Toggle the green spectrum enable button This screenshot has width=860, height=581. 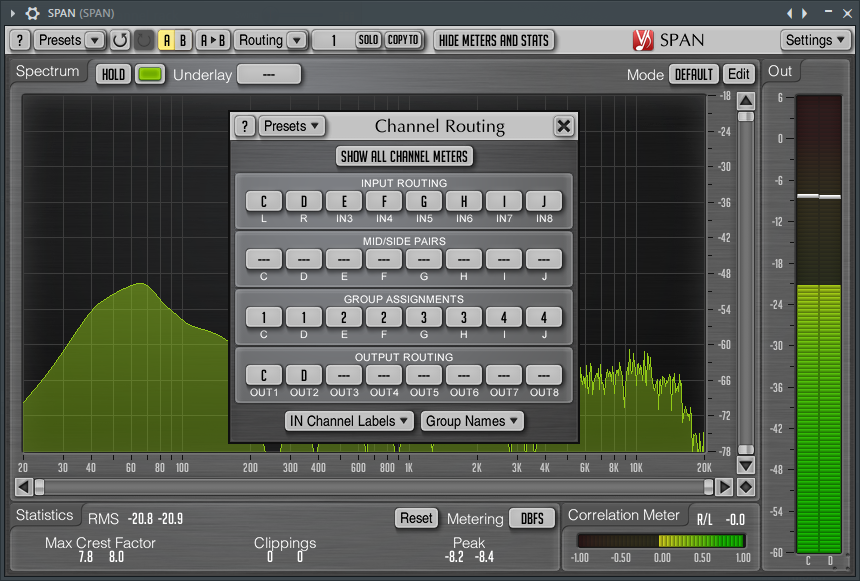coord(150,75)
